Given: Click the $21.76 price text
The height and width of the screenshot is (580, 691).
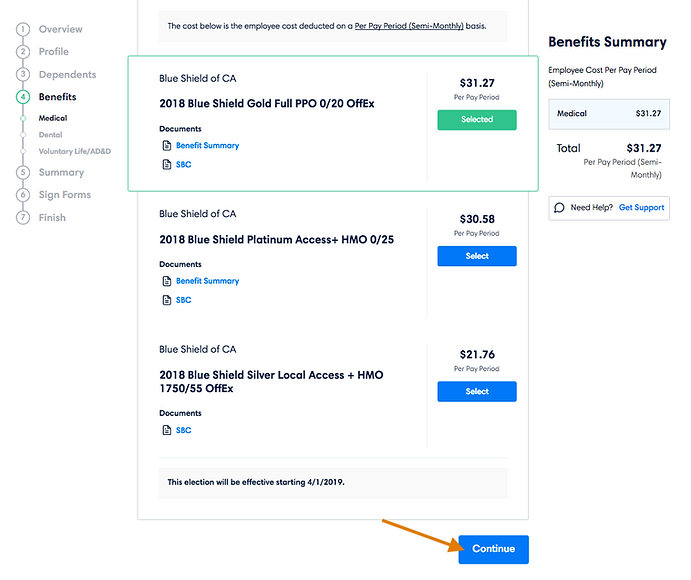Looking at the screenshot, I should click(x=477, y=354).
